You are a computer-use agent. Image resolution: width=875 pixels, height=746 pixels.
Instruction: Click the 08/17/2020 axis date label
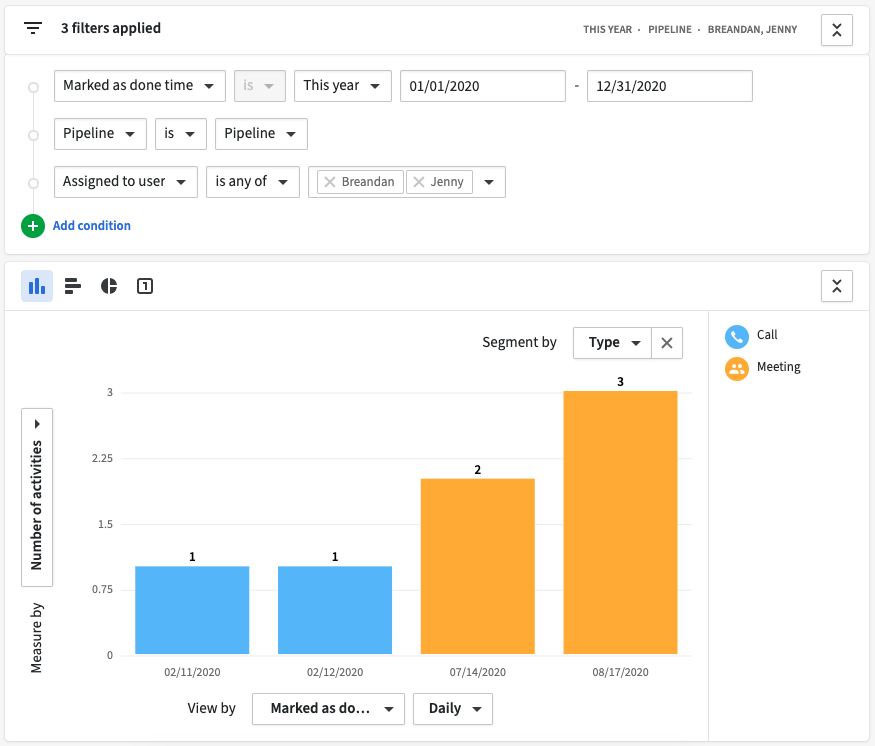tap(621, 672)
